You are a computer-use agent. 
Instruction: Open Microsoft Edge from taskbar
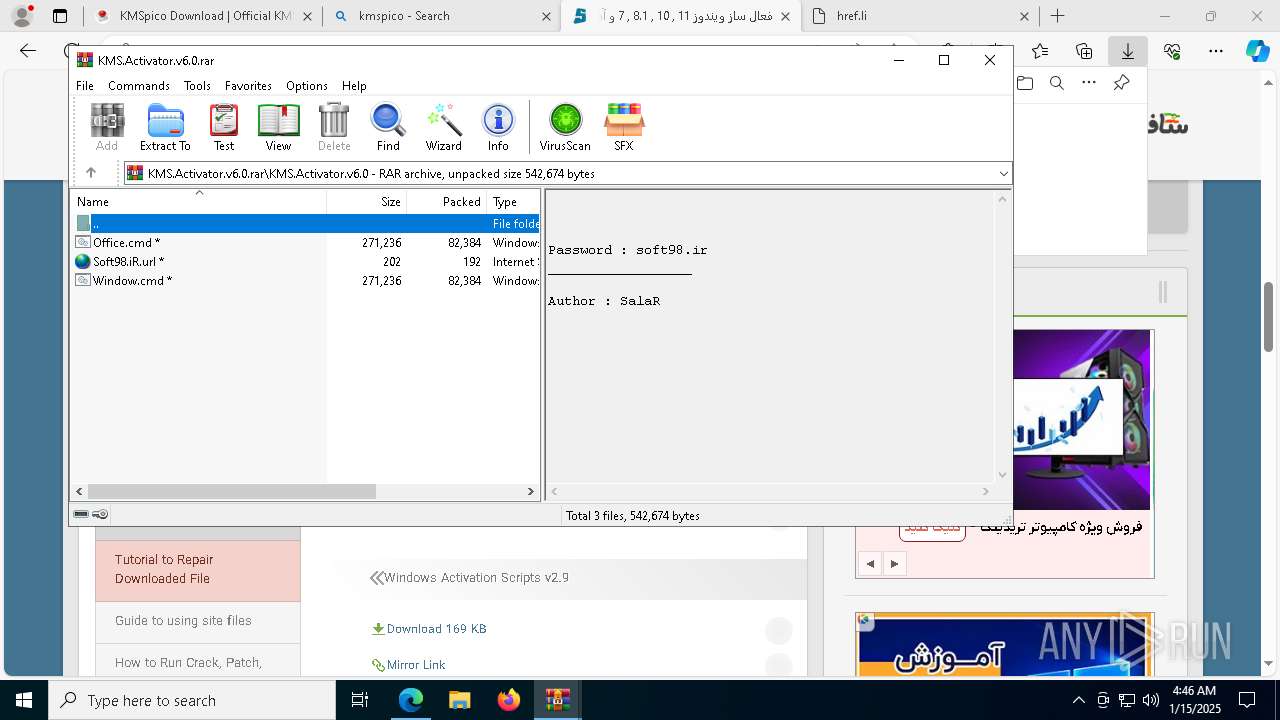[411, 700]
